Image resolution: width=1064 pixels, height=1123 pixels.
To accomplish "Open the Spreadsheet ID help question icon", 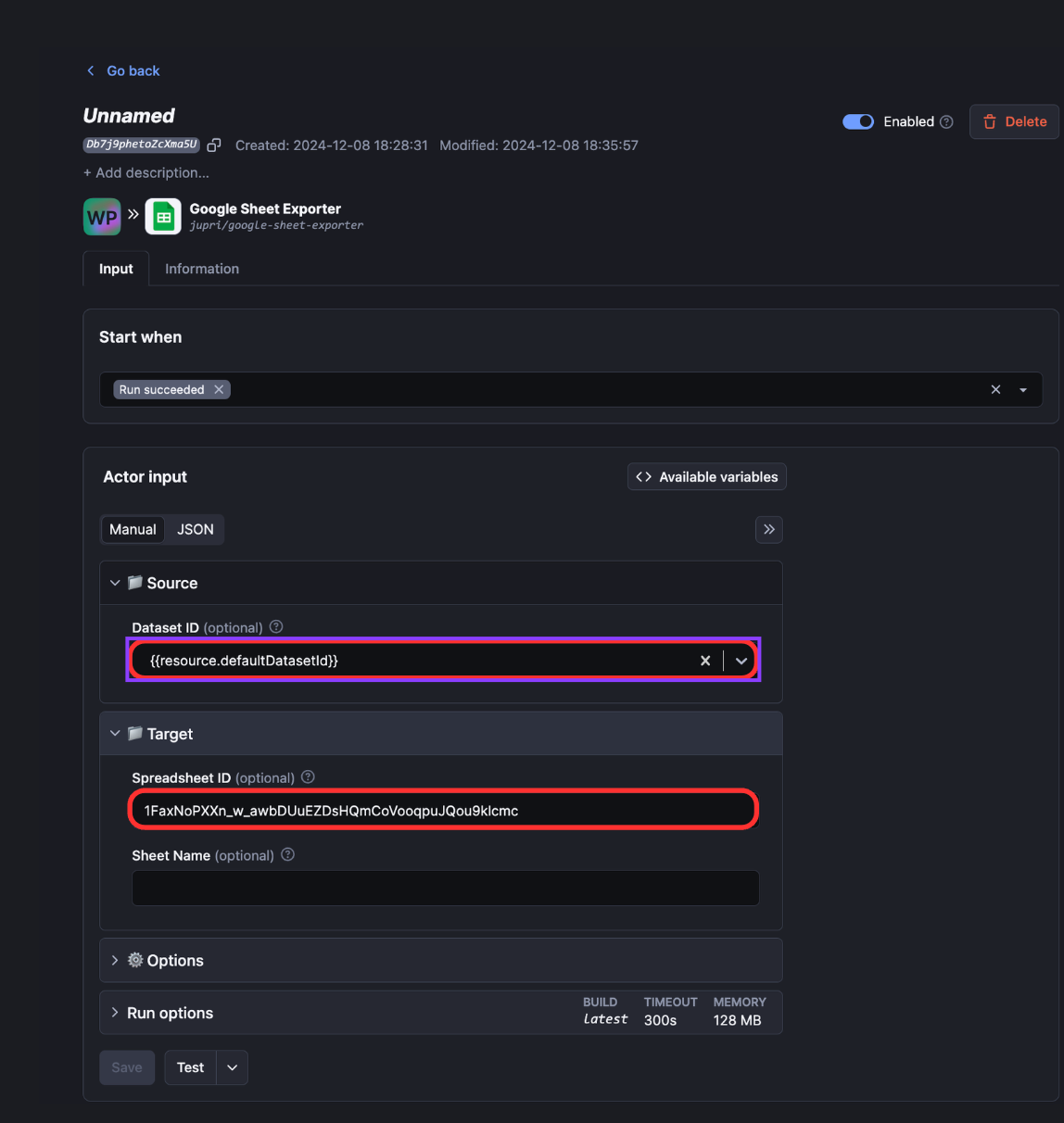I will point(307,776).
